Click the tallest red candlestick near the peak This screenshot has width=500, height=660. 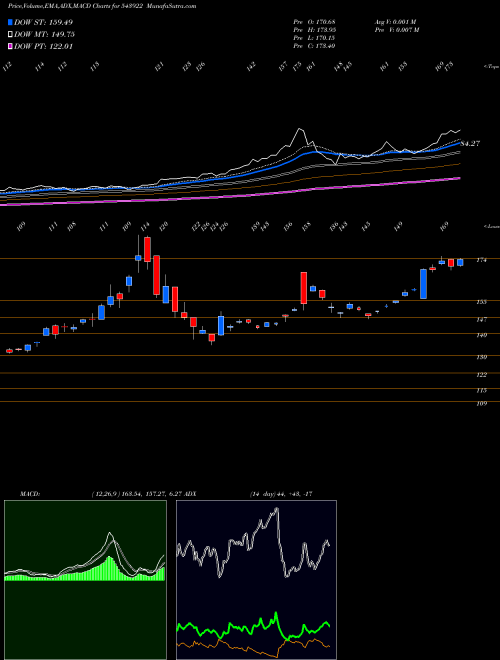[157, 274]
